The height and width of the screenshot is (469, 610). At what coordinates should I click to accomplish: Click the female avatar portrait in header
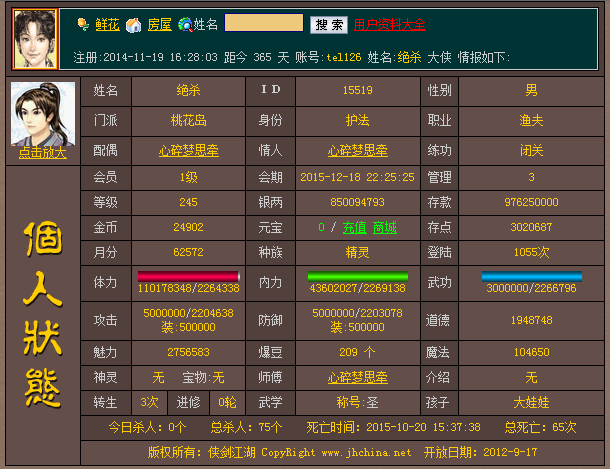(x=35, y=39)
